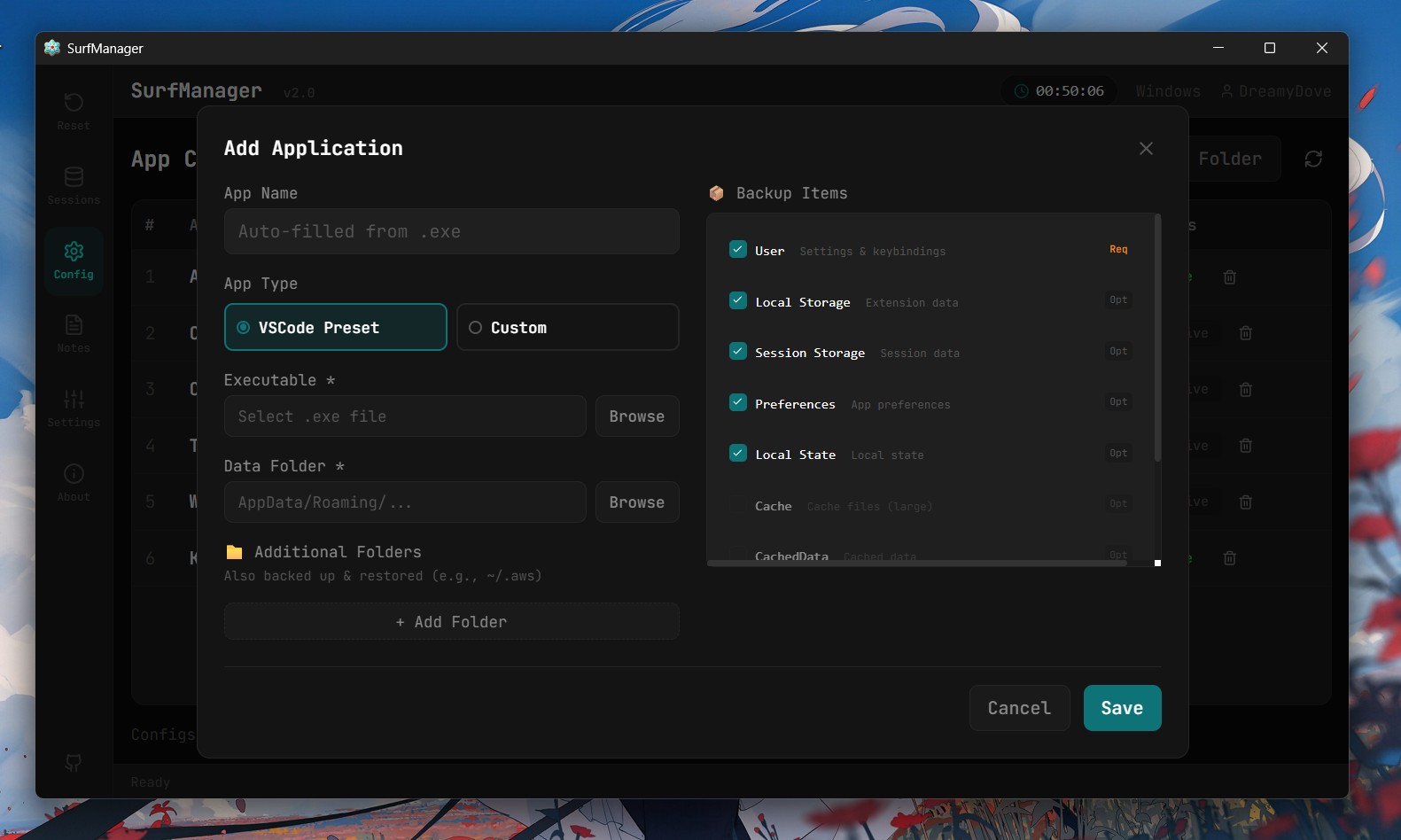Click the Req tag on User item

pos(1118,249)
